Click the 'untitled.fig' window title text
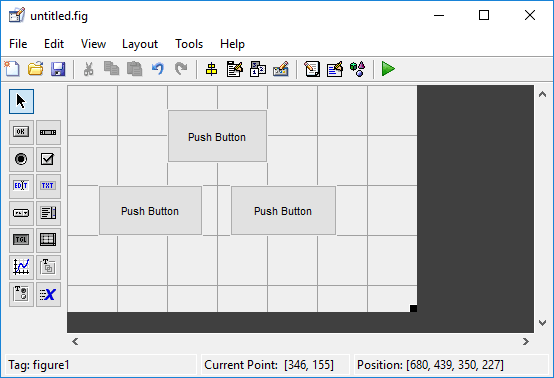554x378 pixels. [59, 16]
